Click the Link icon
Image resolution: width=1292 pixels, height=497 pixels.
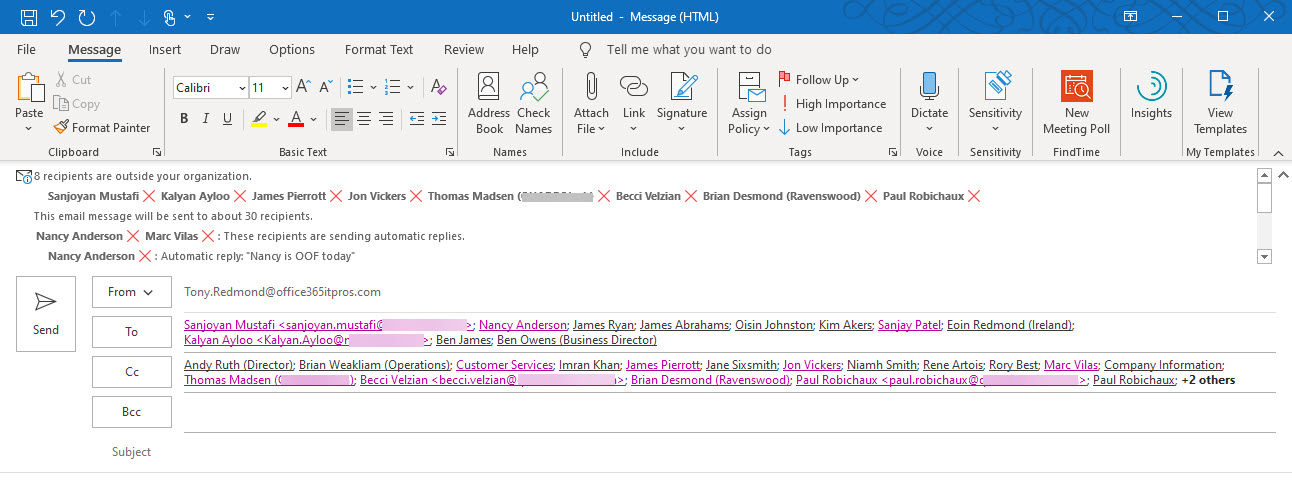click(x=634, y=87)
